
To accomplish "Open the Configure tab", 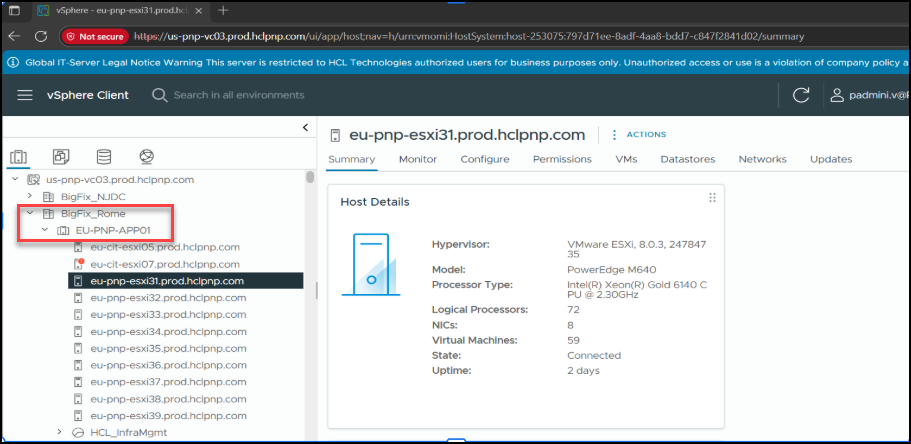I will click(x=485, y=159).
